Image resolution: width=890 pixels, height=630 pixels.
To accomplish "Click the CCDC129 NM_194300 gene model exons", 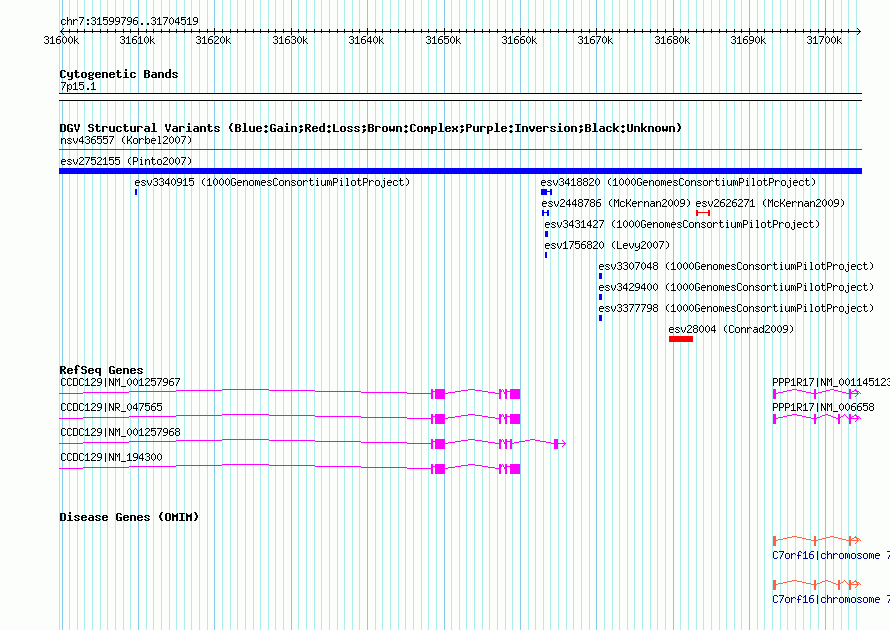I will click(x=476, y=469).
